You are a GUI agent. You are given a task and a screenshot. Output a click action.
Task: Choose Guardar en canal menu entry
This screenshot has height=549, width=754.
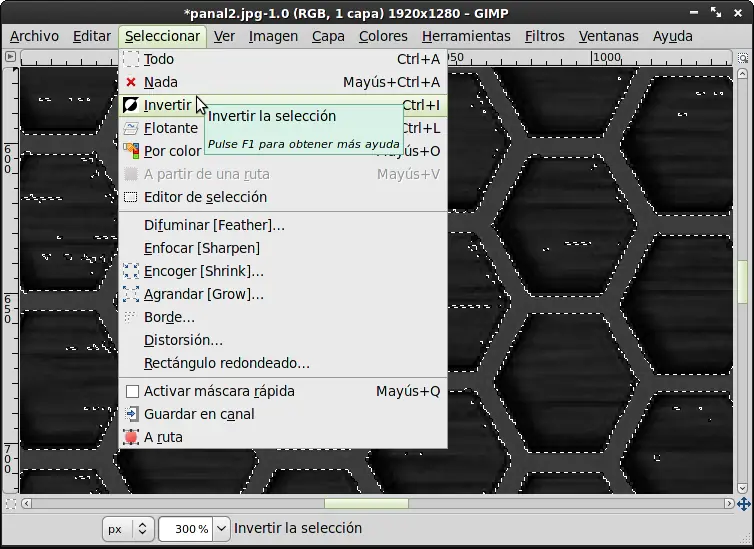tap(283, 414)
